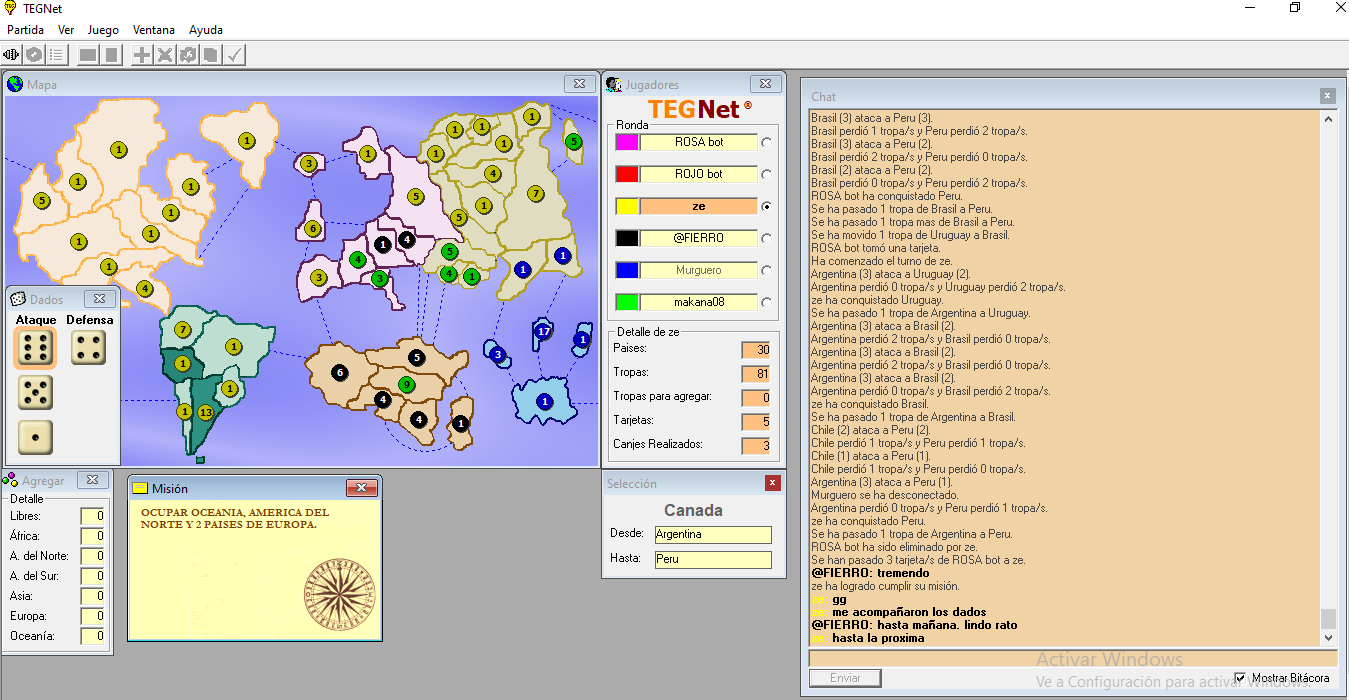Click the attack die showing five

pos(36,392)
